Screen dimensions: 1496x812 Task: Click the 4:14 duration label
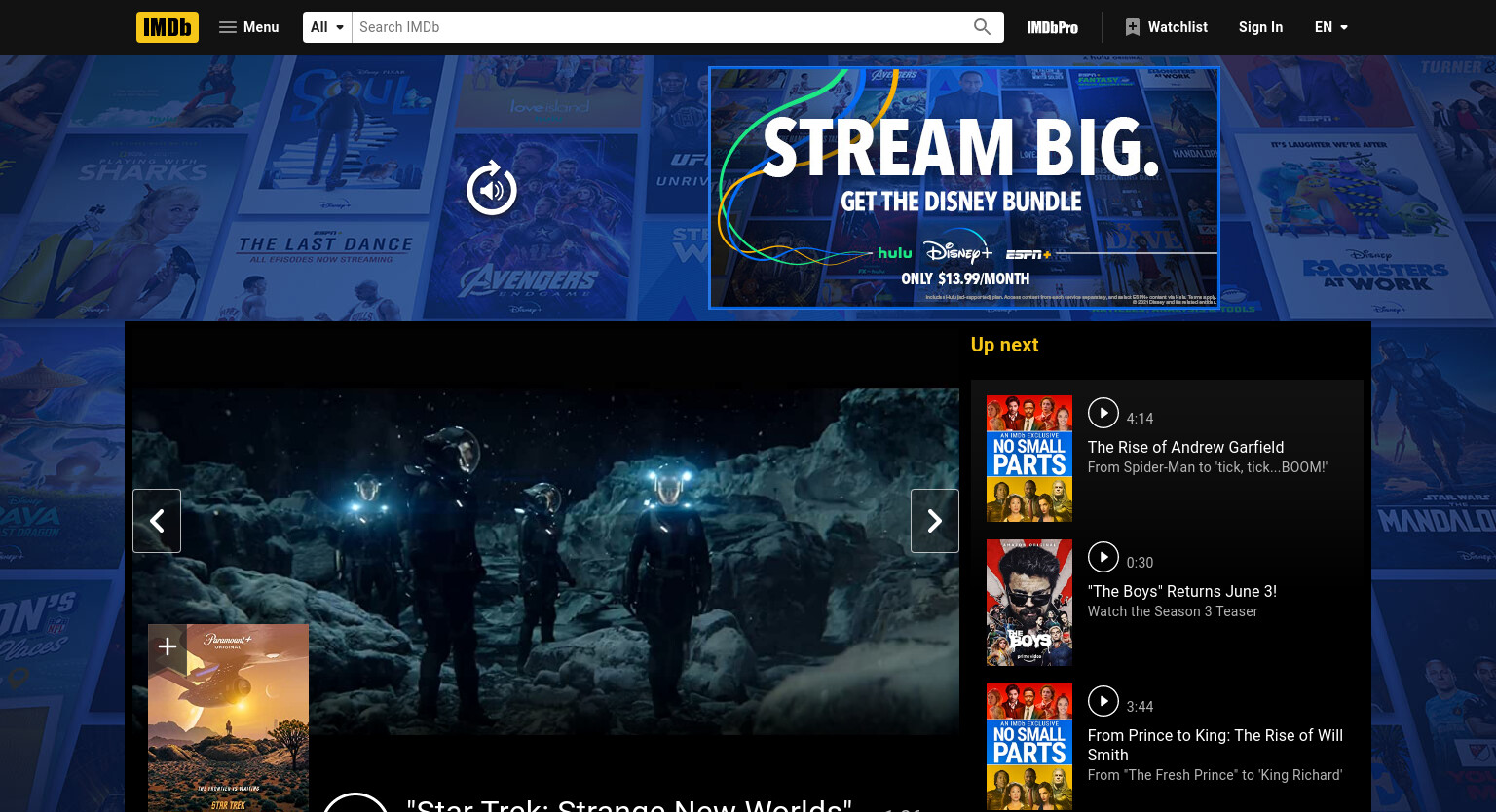click(1140, 419)
